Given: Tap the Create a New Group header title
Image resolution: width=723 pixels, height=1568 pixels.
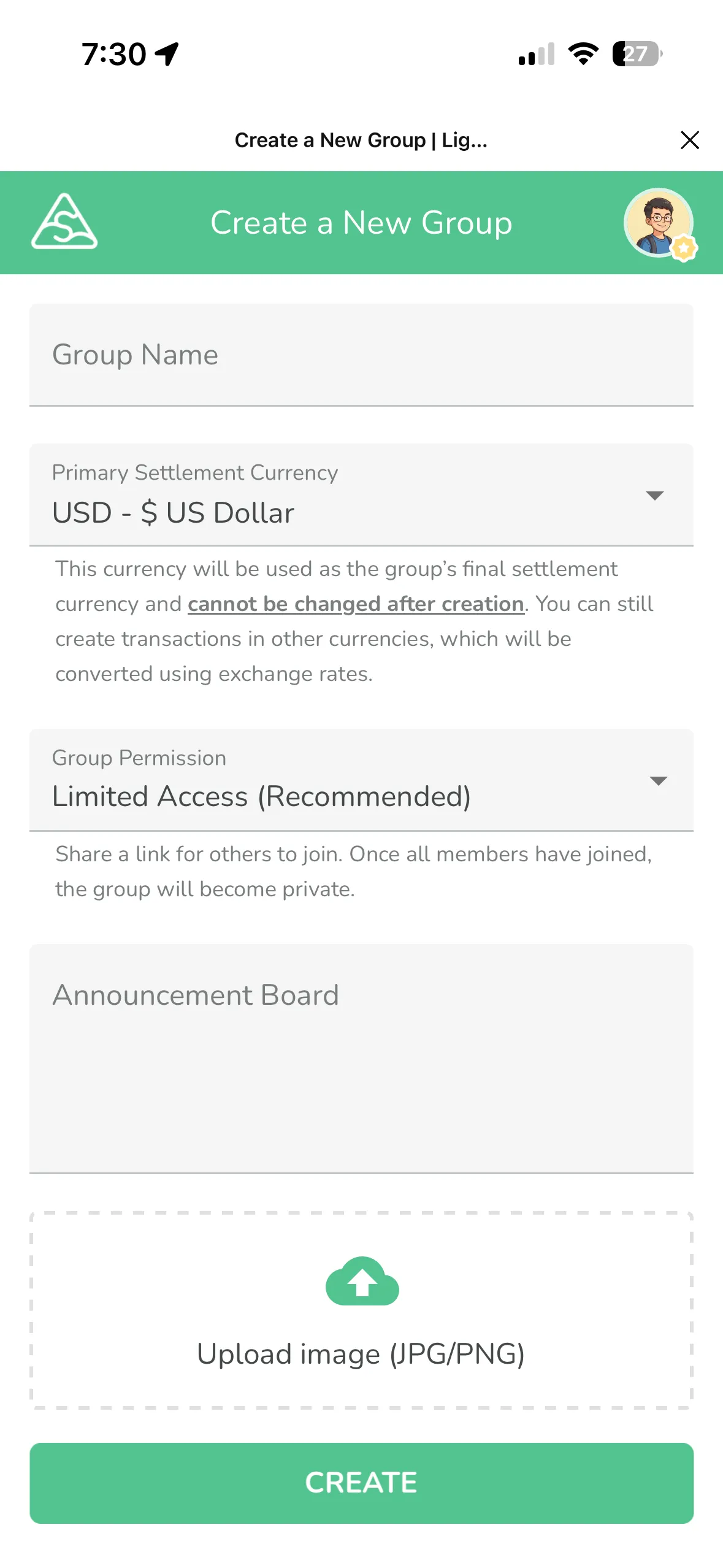Looking at the screenshot, I should pyautogui.click(x=361, y=223).
